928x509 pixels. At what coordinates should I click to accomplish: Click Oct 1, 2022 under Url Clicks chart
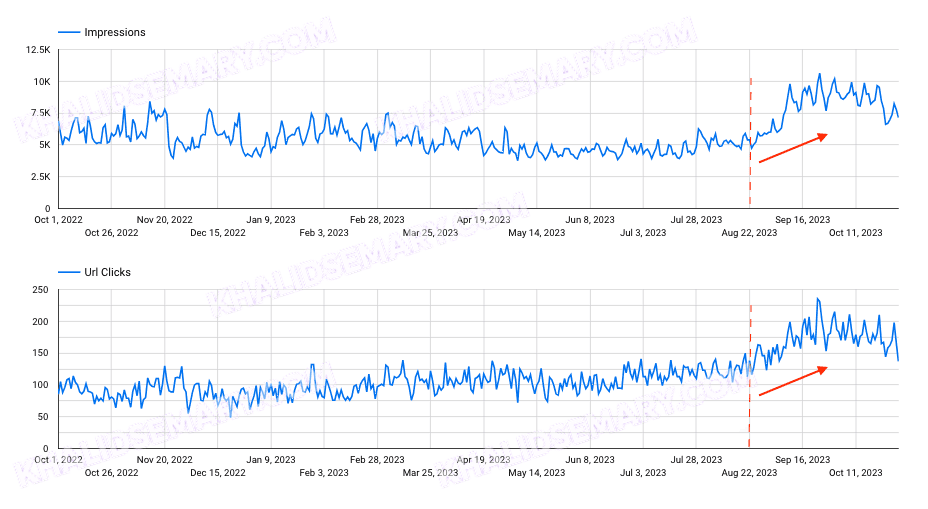[x=59, y=459]
